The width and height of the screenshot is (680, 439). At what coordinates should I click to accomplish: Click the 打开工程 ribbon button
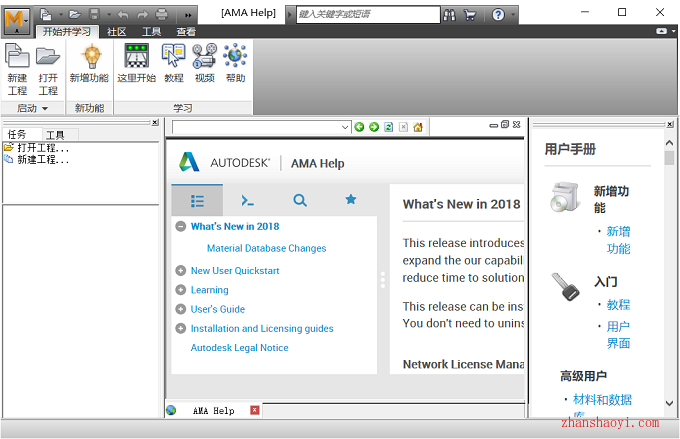coord(48,69)
